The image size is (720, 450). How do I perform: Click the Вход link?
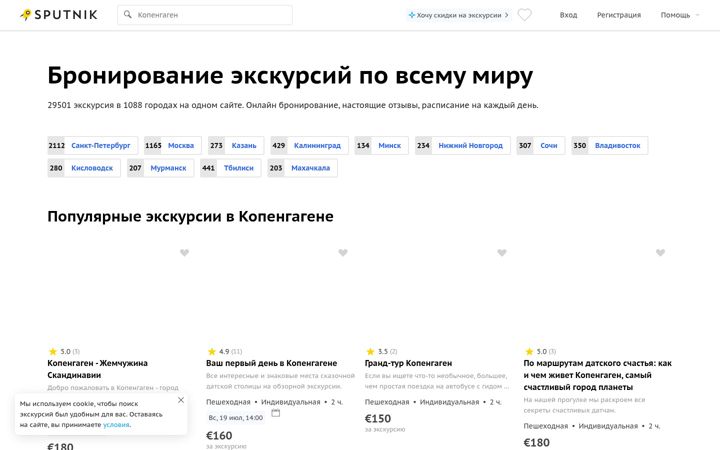point(568,15)
